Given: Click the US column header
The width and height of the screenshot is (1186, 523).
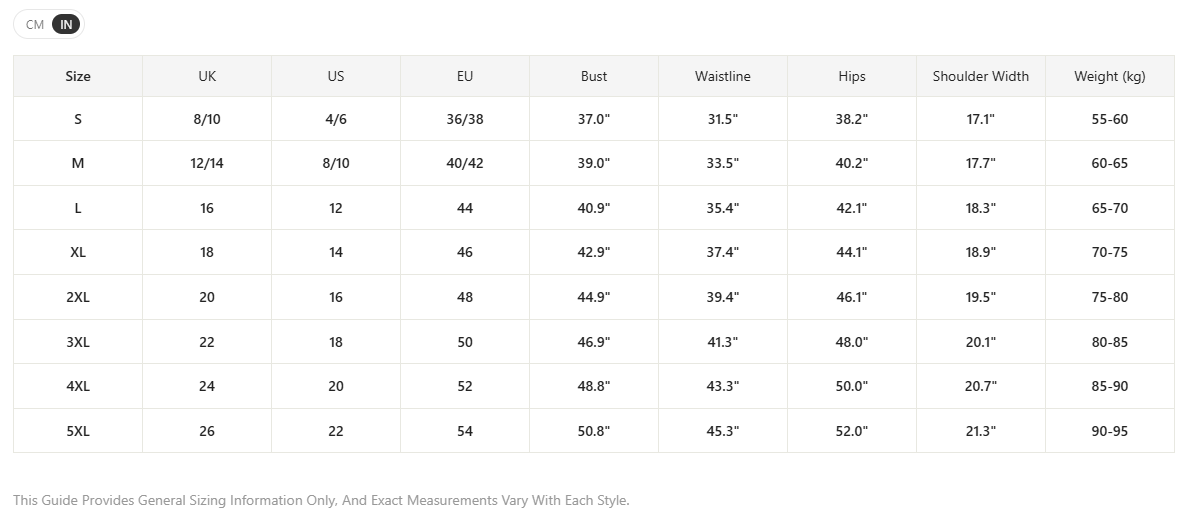Looking at the screenshot, I should point(336,76).
